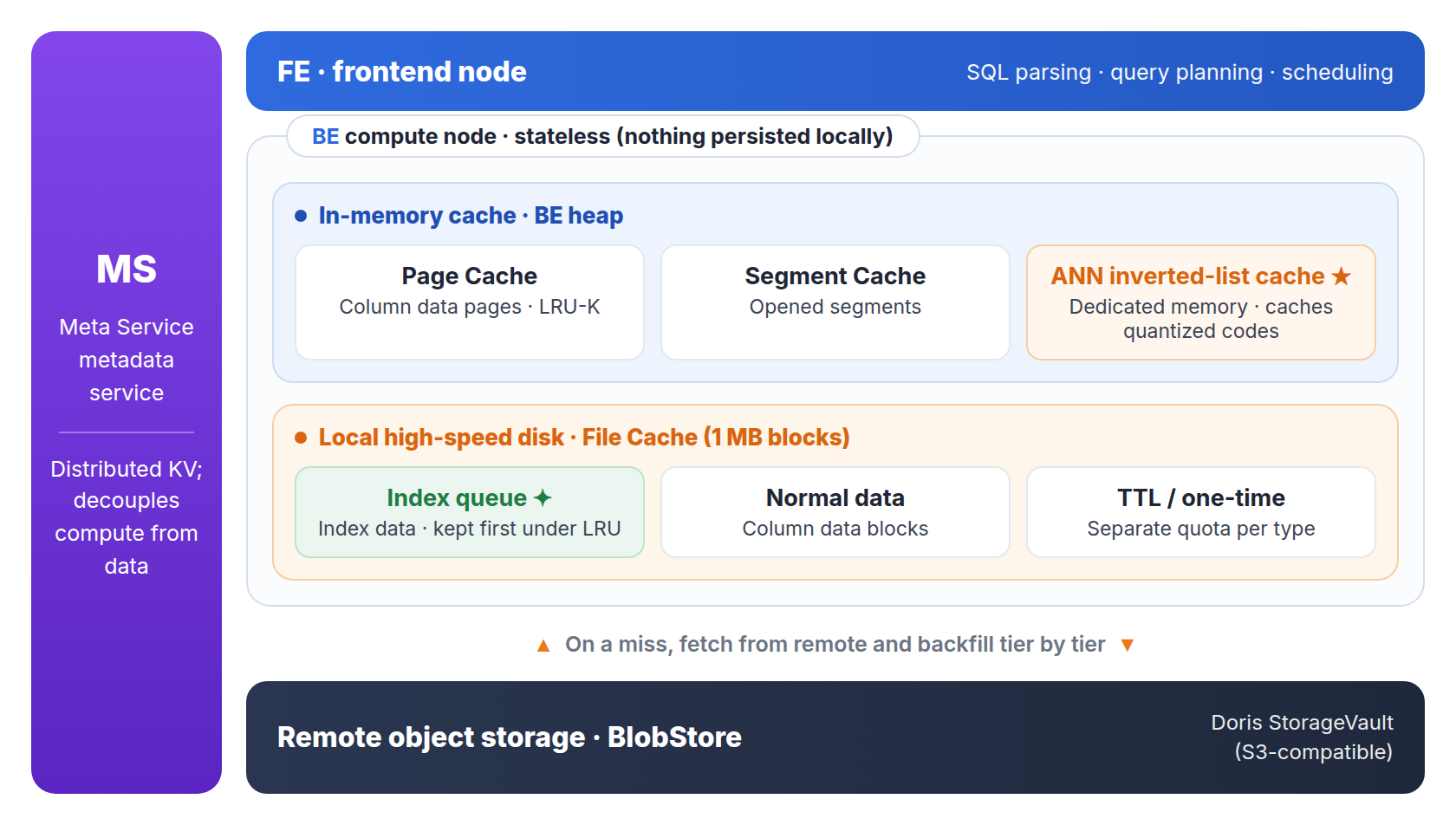Click the orange down triangle after 'tier by tier'

[1128, 646]
